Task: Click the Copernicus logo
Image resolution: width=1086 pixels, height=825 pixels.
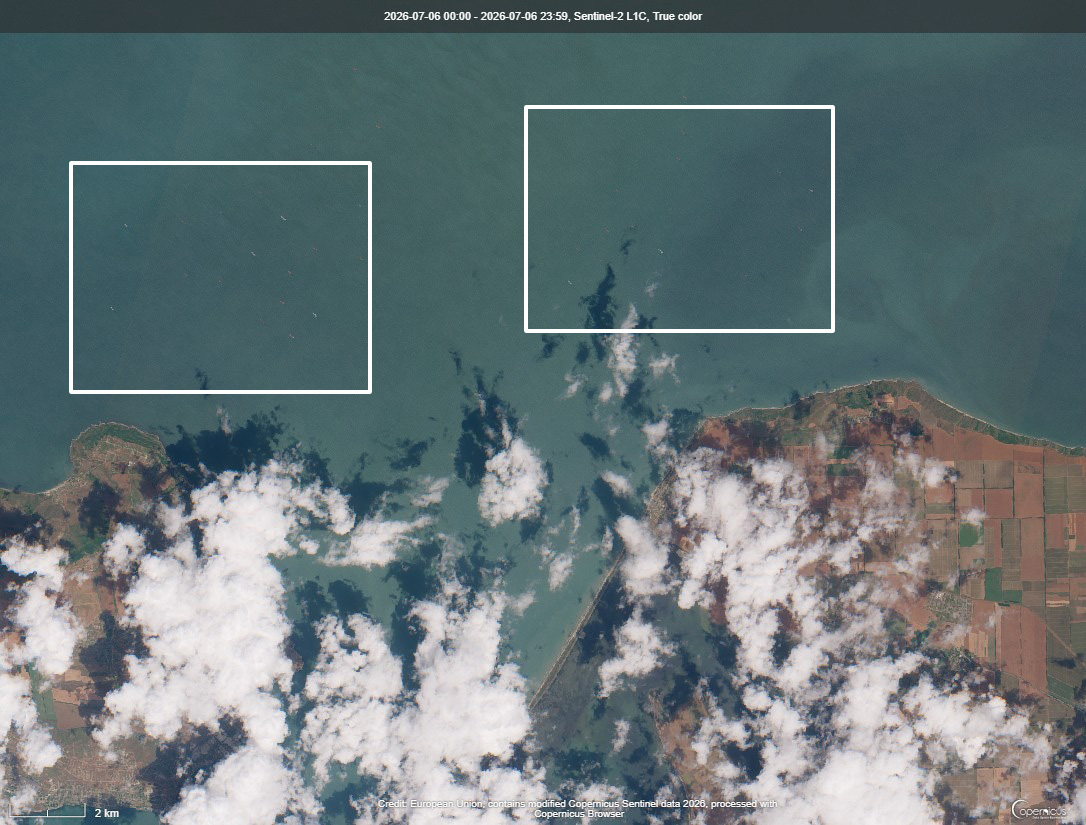Action: [x=1039, y=809]
